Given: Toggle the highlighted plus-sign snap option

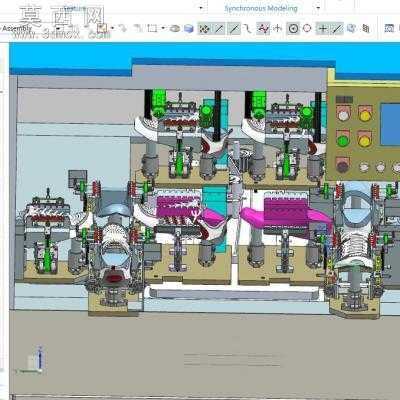Looking at the screenshot, I should coord(322,29).
